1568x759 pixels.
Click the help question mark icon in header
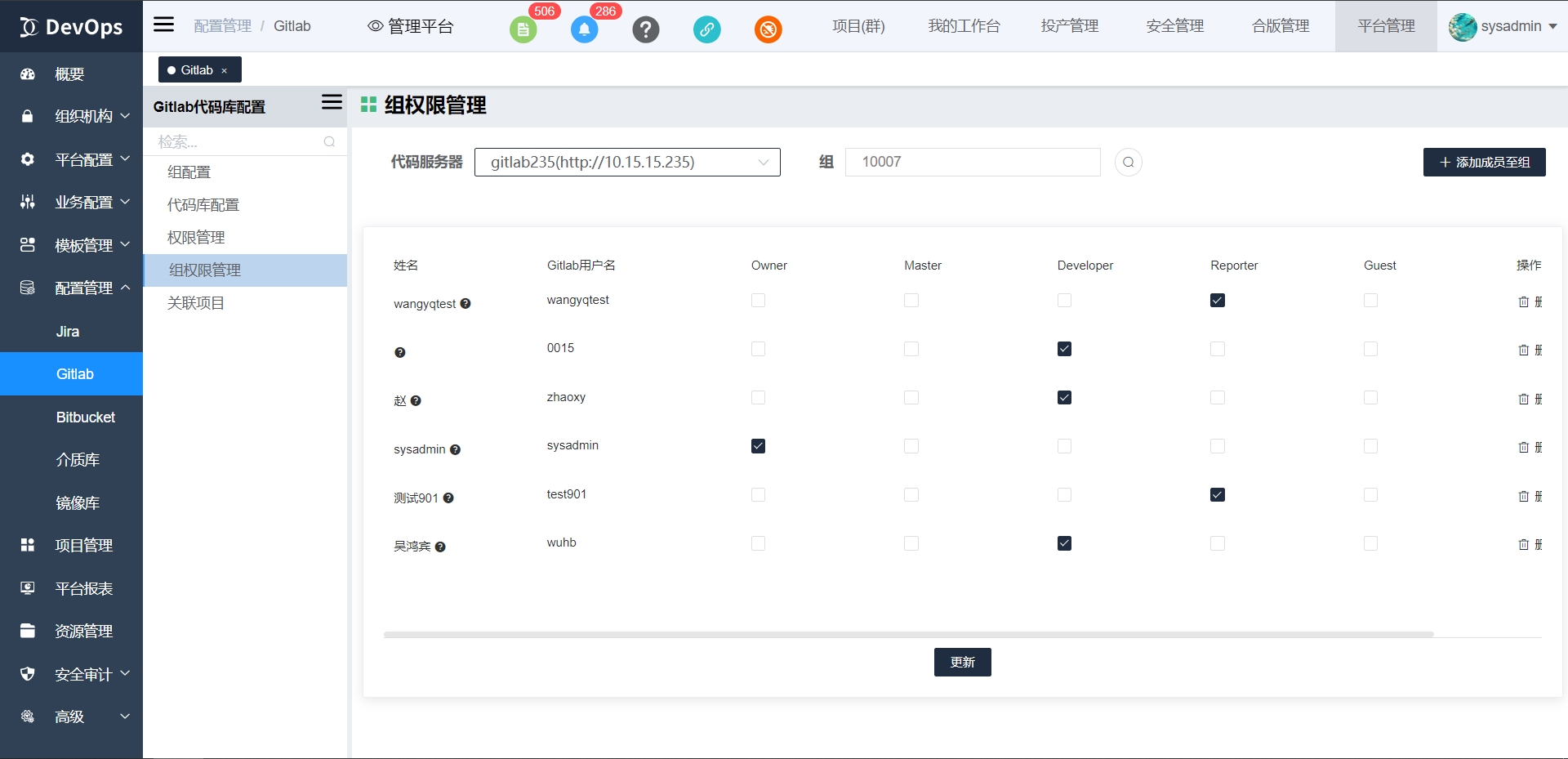645,30
